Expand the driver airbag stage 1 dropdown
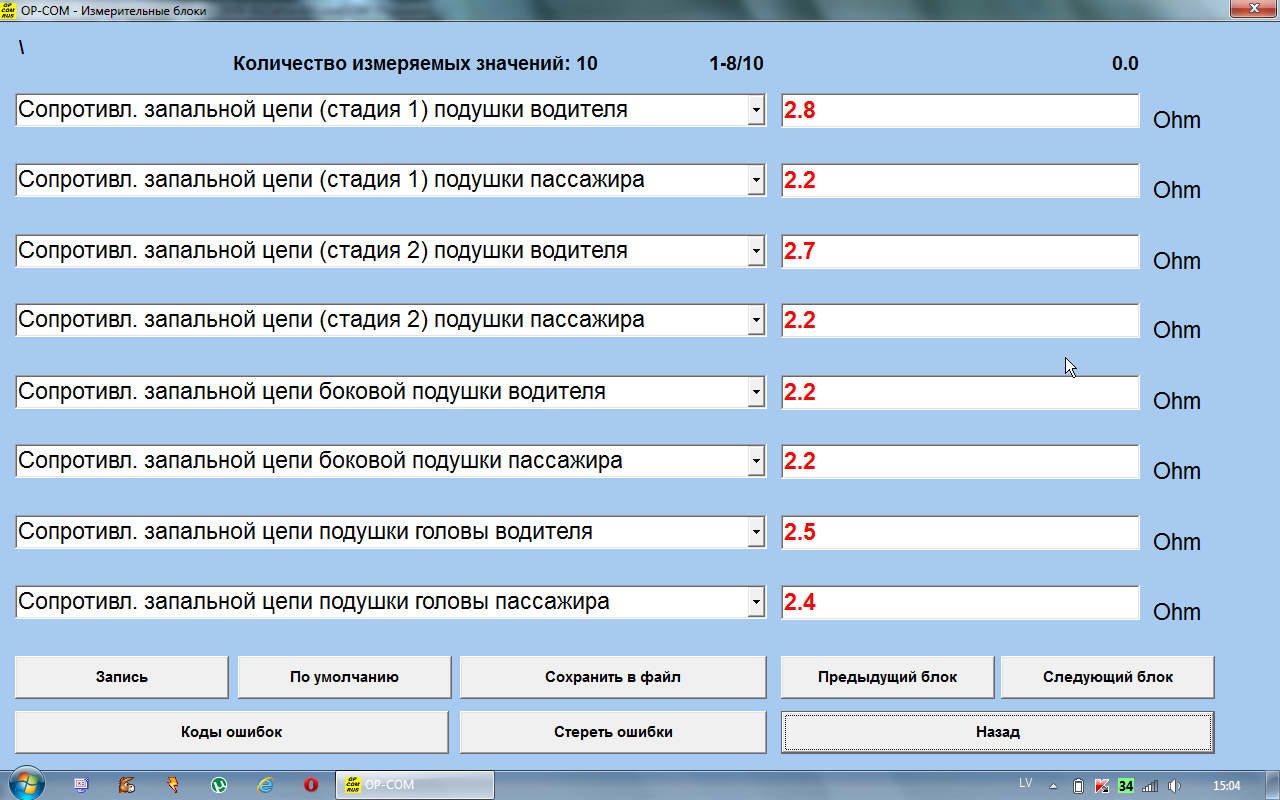 point(756,110)
